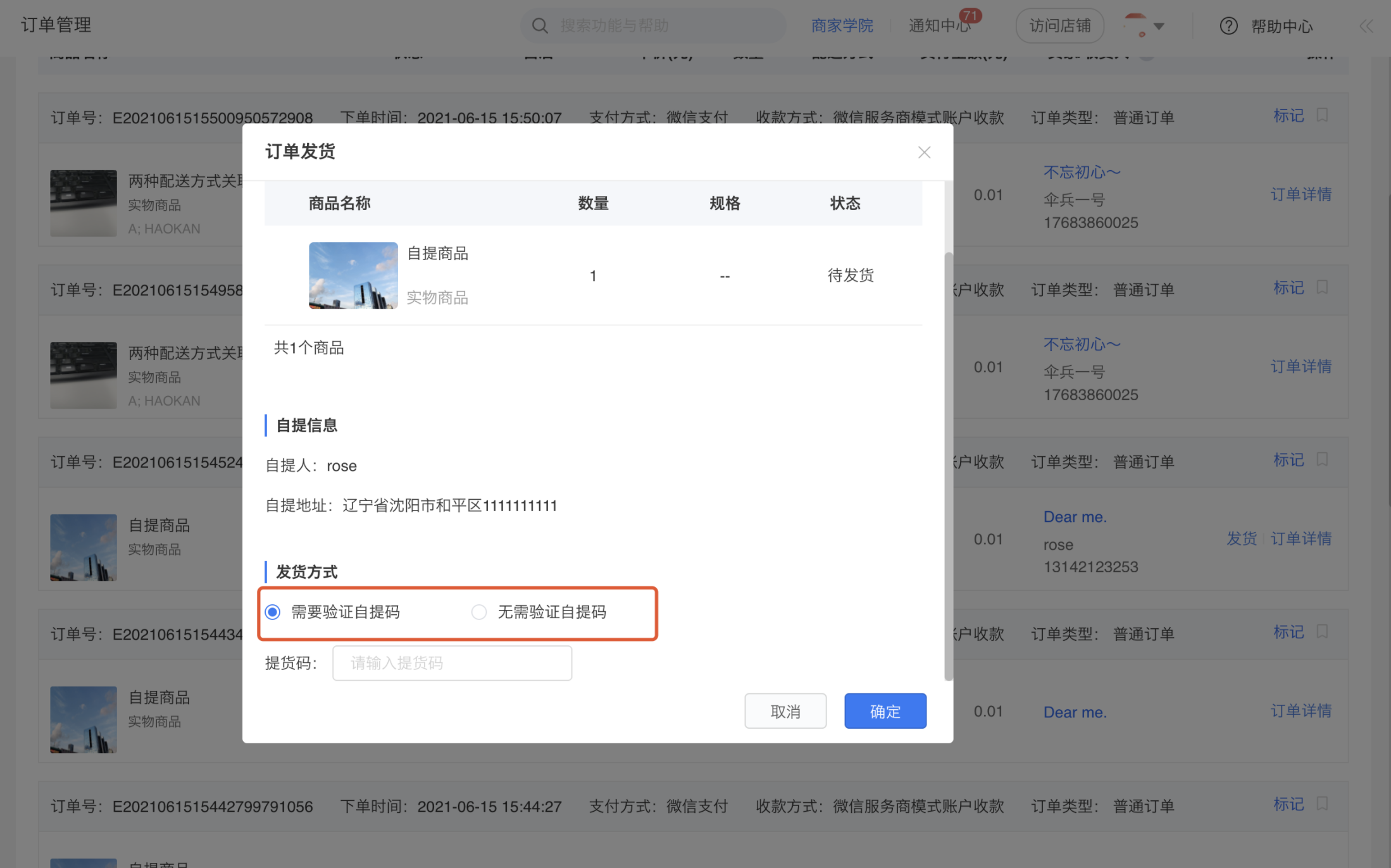
Task: Click 标记 for order E20210615154434
Action: tap(1288, 632)
